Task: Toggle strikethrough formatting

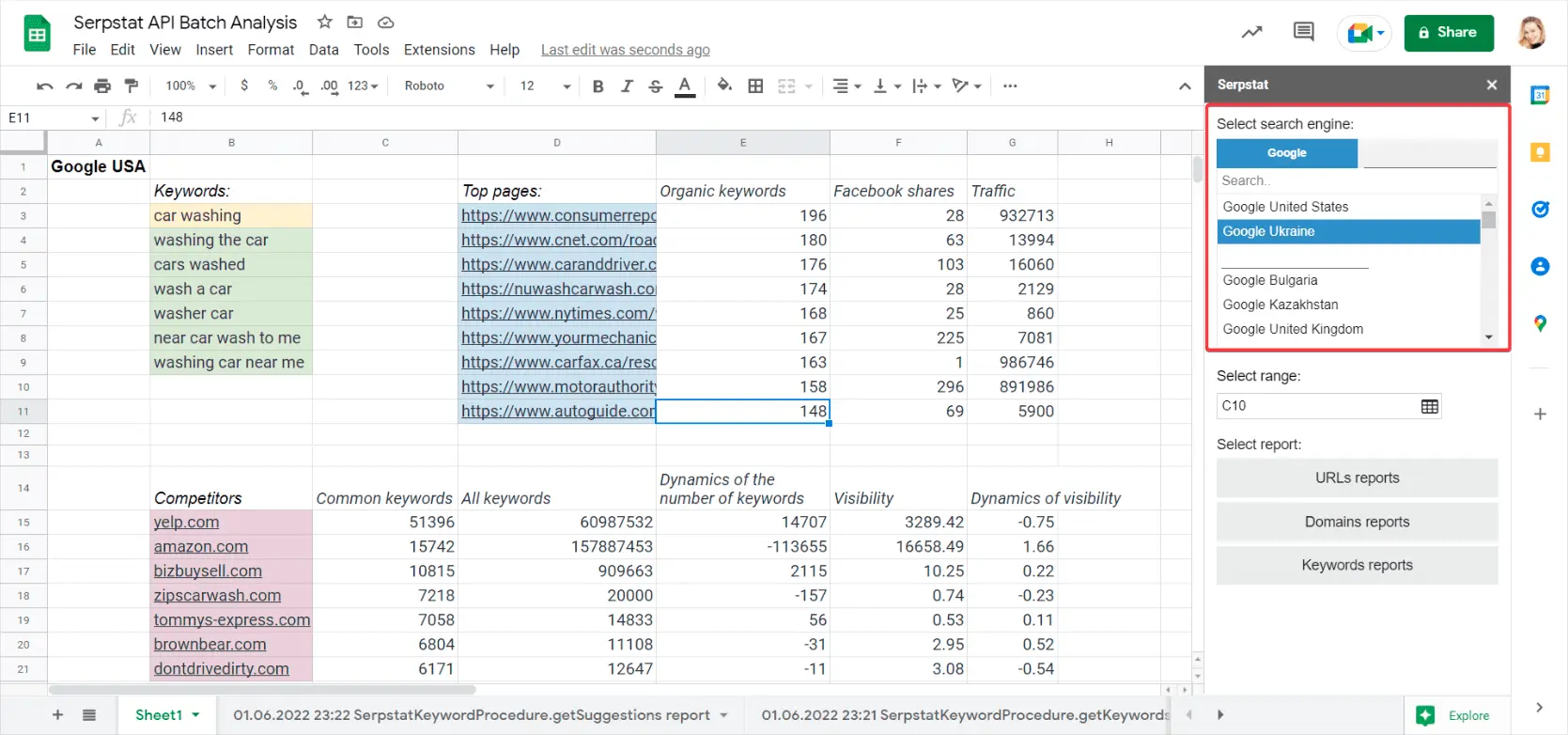Action: tap(656, 86)
